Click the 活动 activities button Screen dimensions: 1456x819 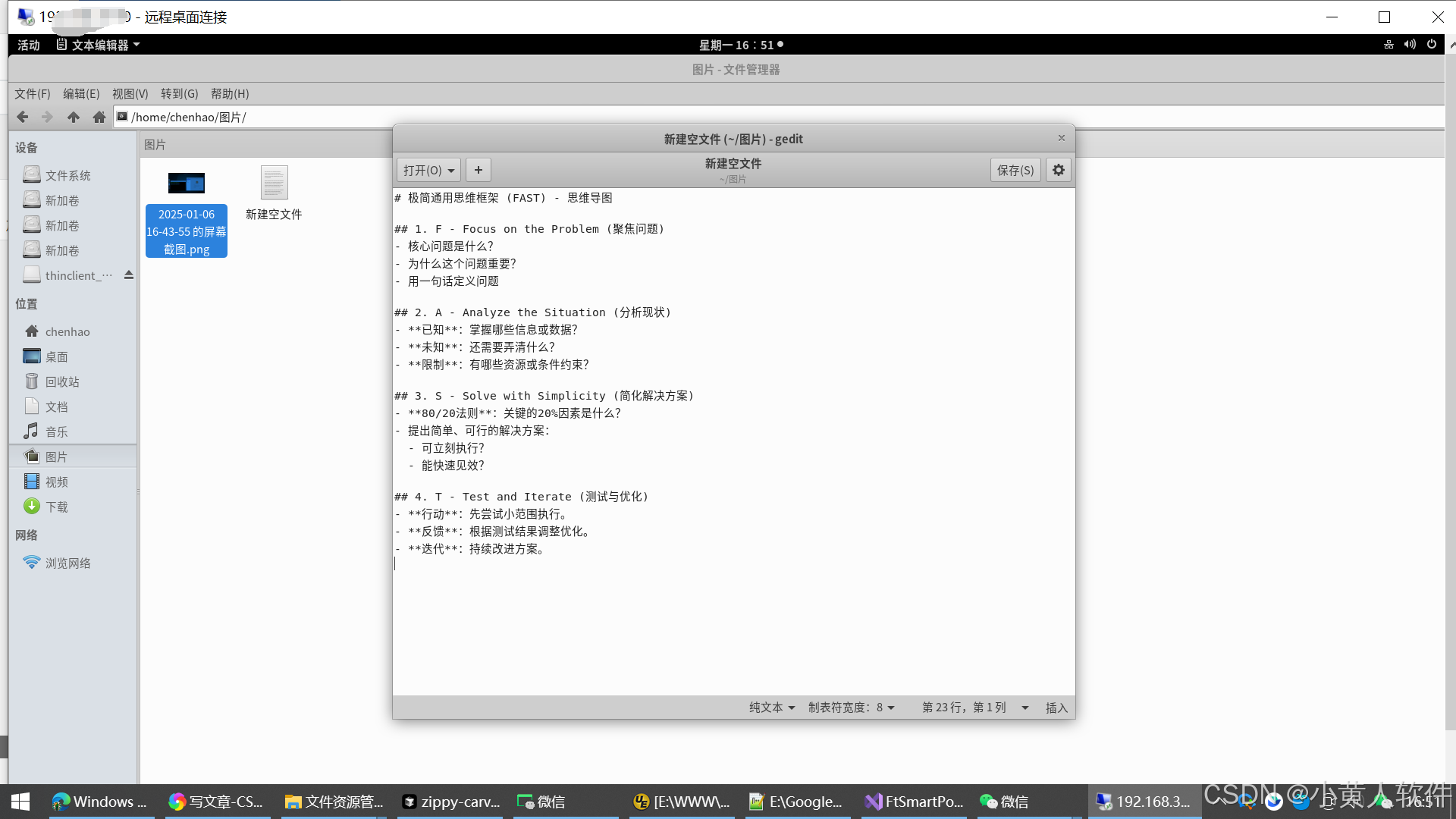point(29,45)
